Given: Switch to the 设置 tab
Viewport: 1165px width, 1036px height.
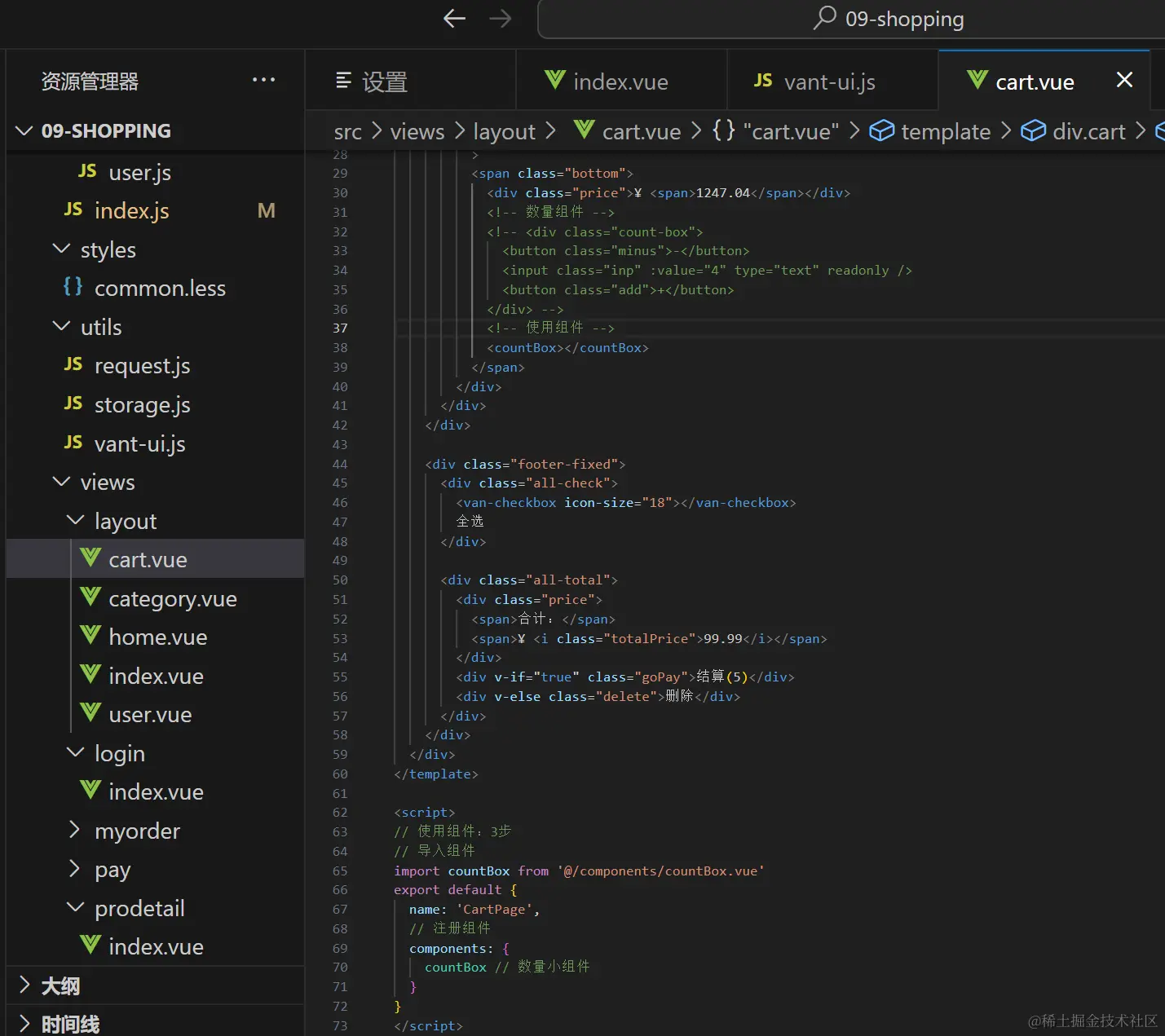Looking at the screenshot, I should coord(410,80).
